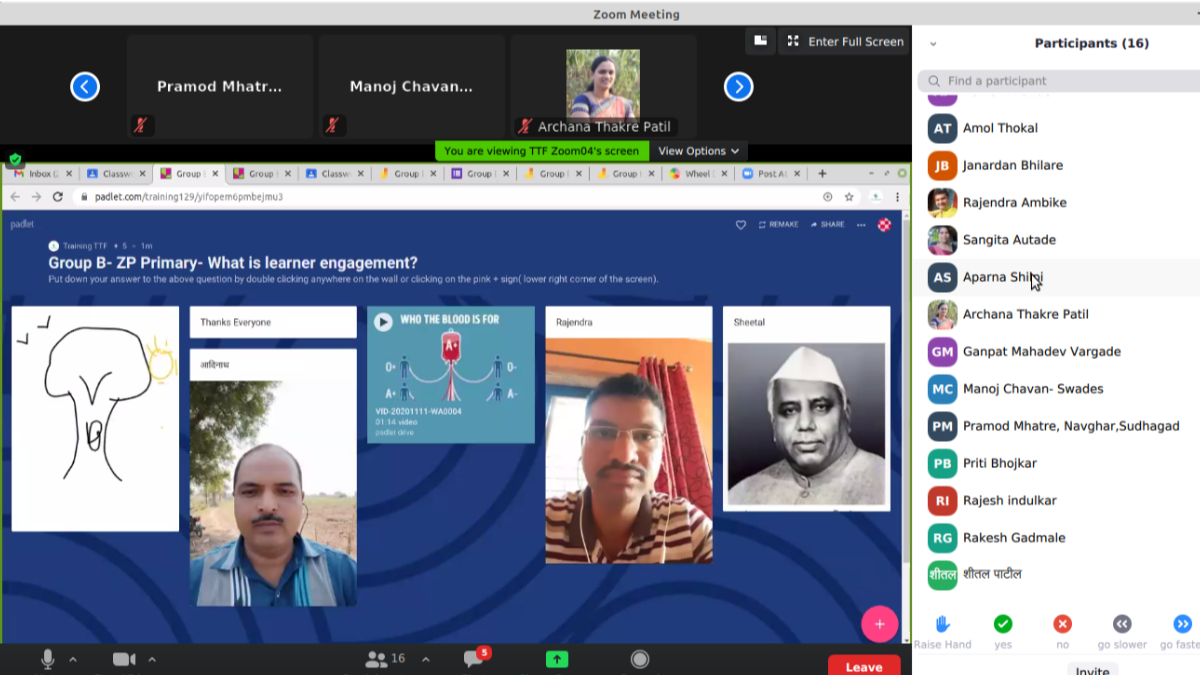
Task: Open the audio options arrow beside microphone
Action: 73,660
